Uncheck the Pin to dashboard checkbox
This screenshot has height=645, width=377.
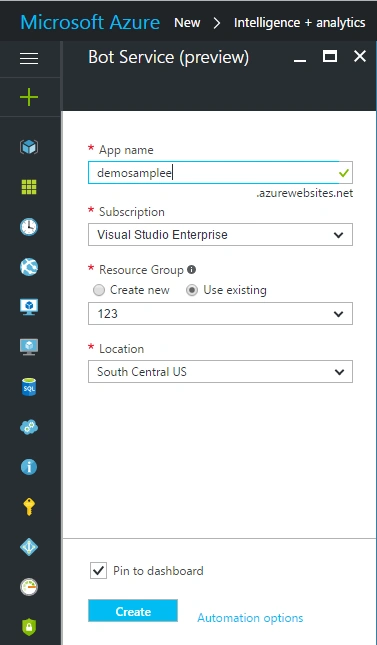98,571
